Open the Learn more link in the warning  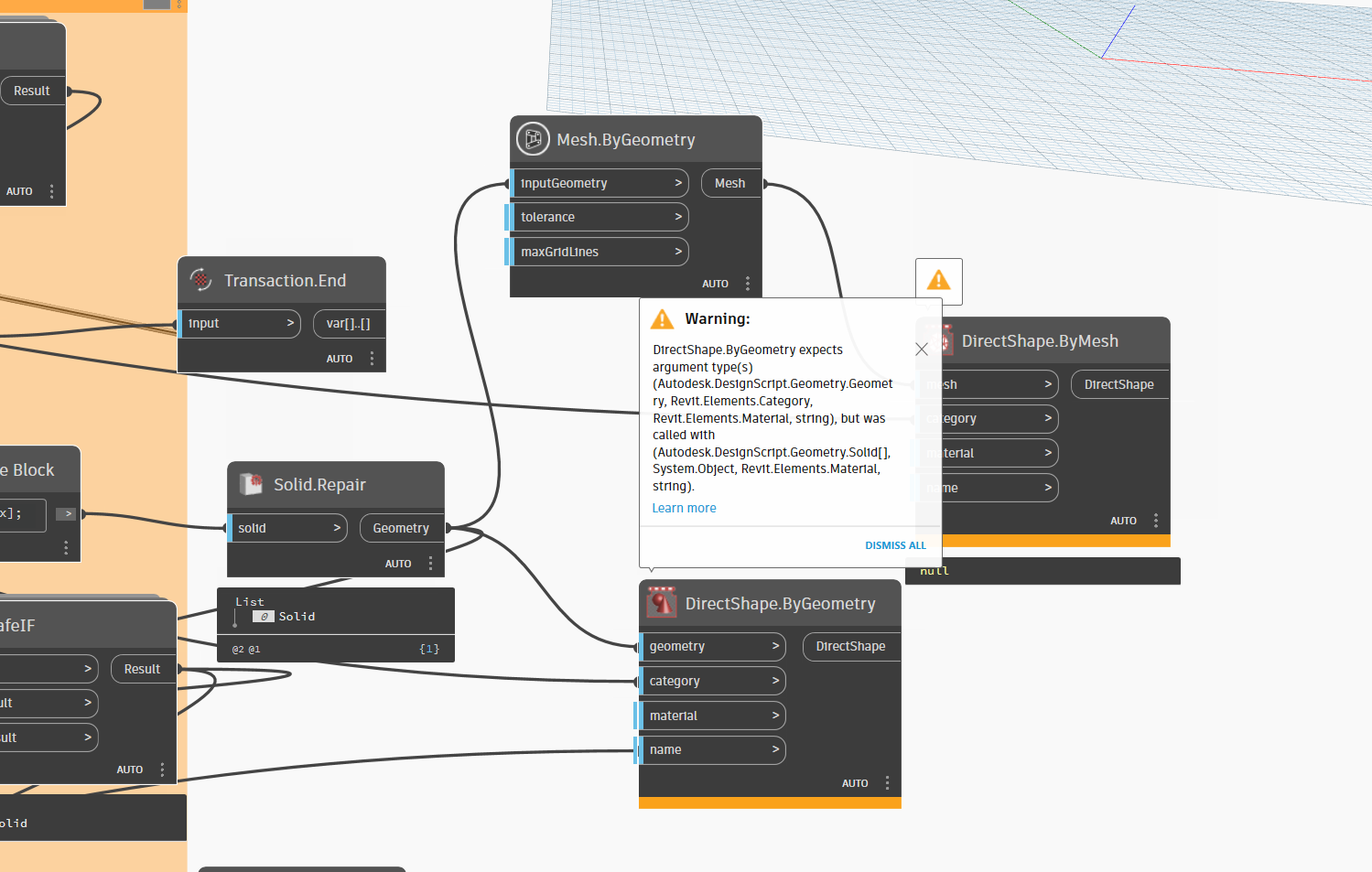(x=684, y=508)
